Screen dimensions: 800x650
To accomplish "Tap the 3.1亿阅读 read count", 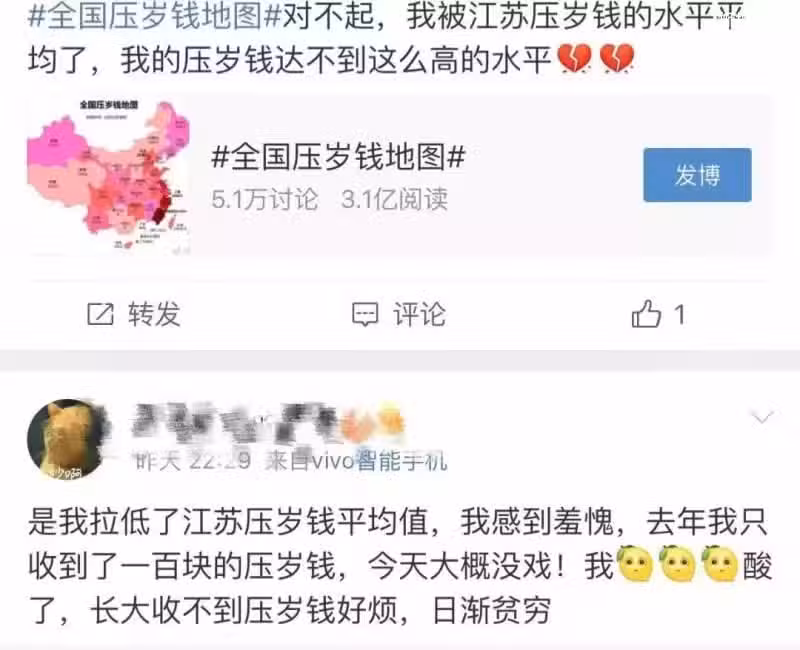I will pyautogui.click(x=394, y=198).
